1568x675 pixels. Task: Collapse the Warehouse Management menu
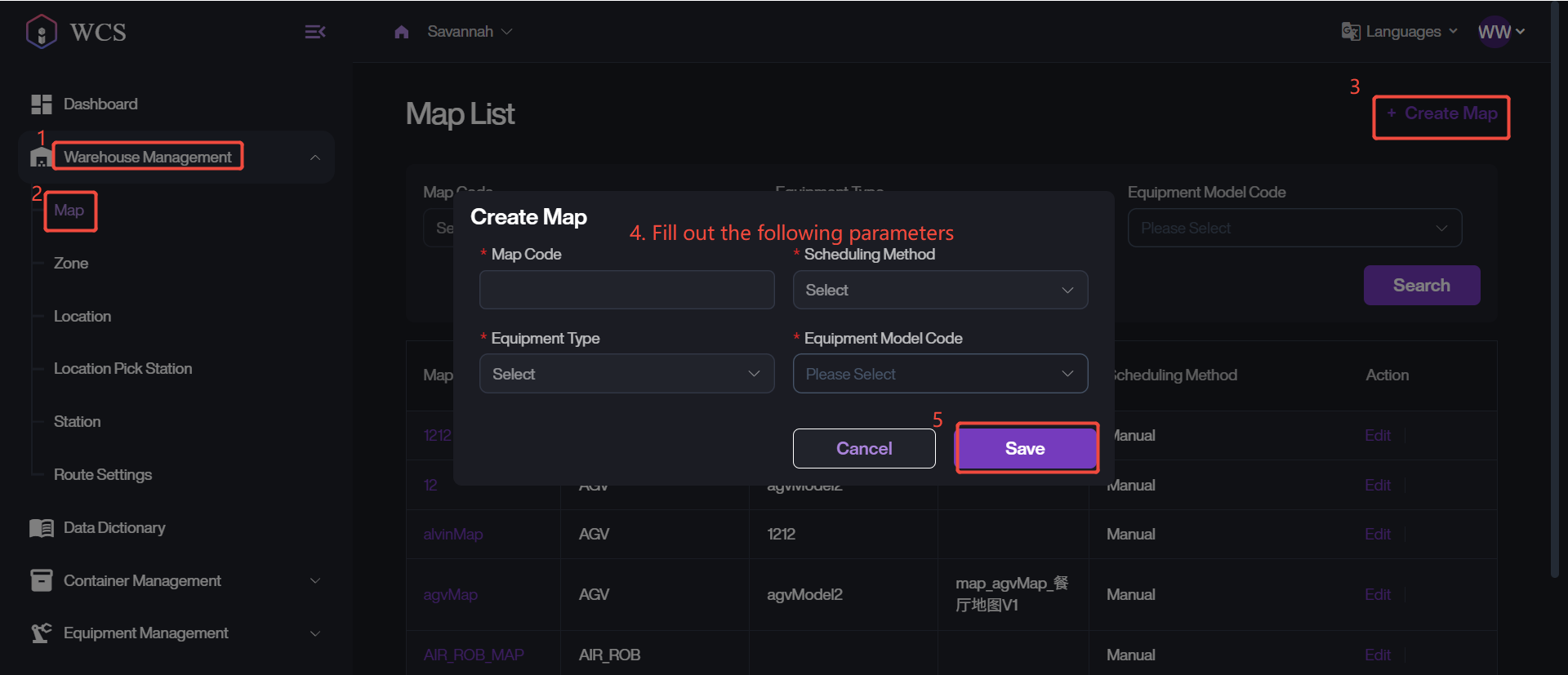(314, 158)
